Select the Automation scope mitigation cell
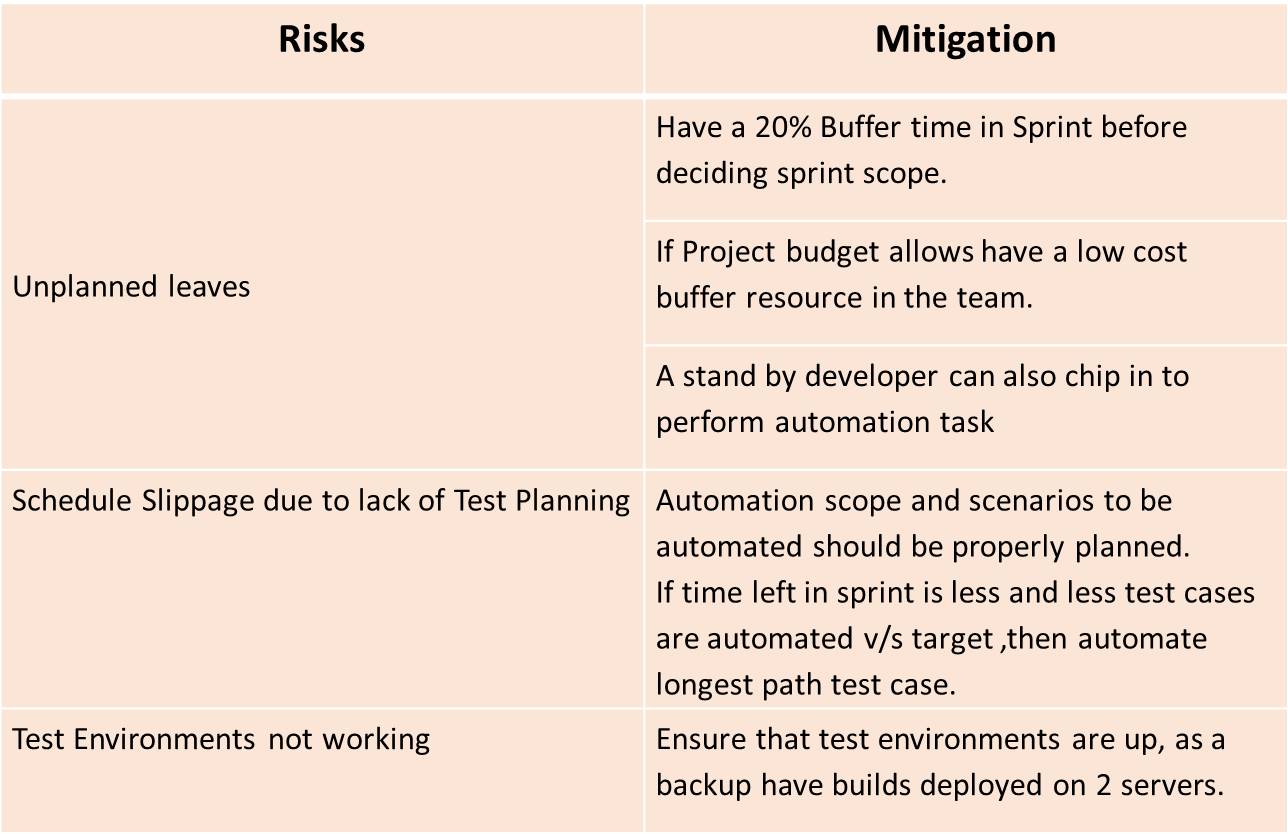 coord(966,588)
